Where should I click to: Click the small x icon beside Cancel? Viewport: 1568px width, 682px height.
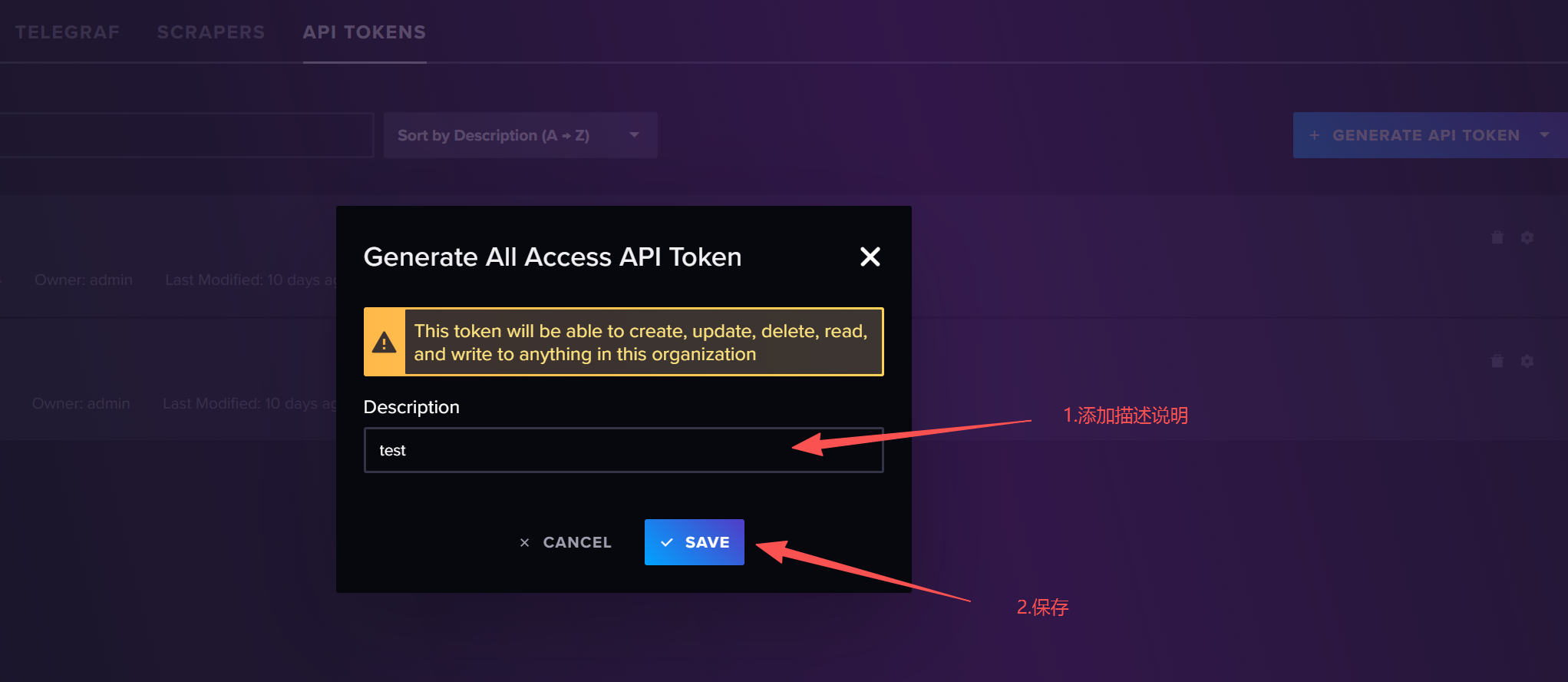(524, 543)
